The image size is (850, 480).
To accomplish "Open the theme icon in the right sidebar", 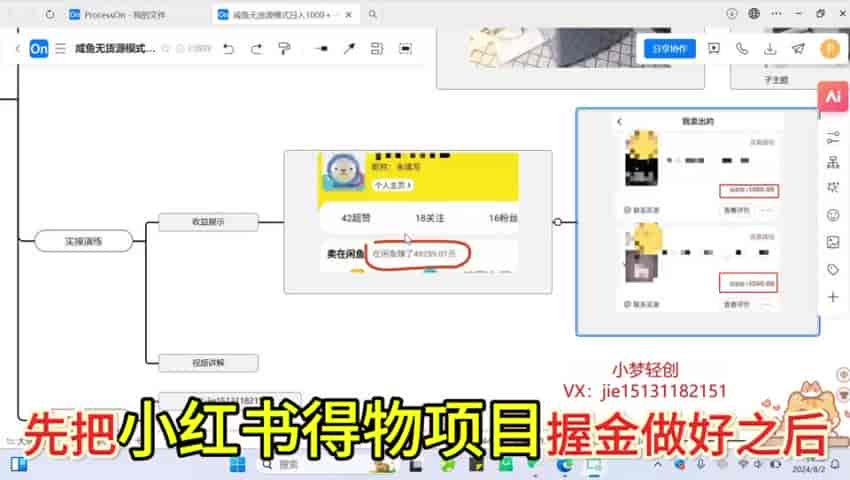I will (833, 188).
